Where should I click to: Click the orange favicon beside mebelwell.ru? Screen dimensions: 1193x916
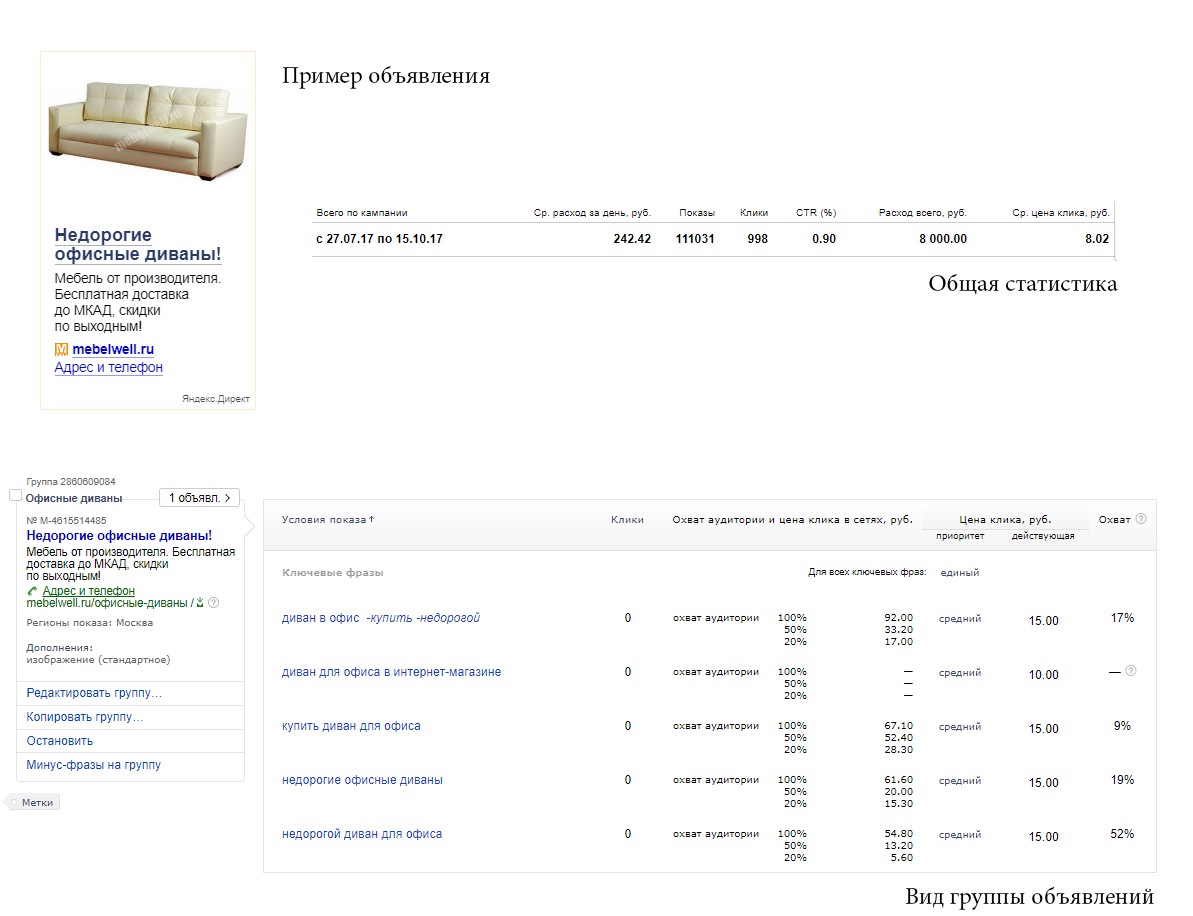(61, 349)
